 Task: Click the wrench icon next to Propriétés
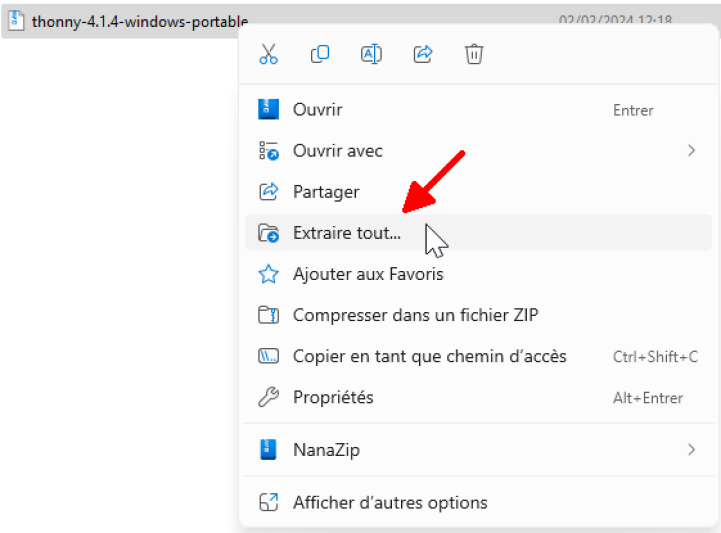268,397
